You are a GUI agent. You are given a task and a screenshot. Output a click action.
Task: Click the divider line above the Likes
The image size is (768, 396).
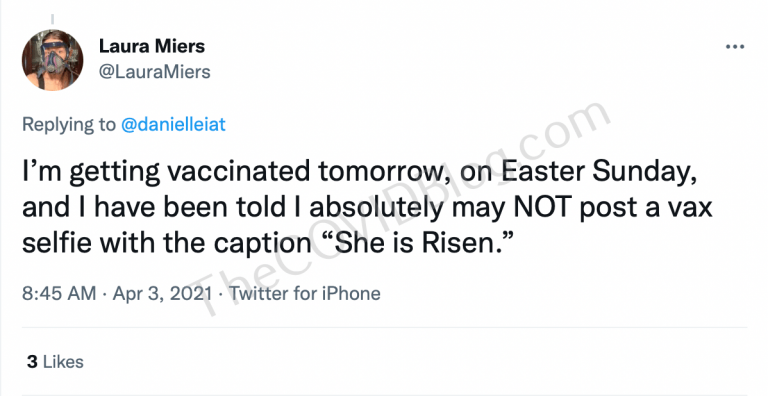click(x=384, y=327)
